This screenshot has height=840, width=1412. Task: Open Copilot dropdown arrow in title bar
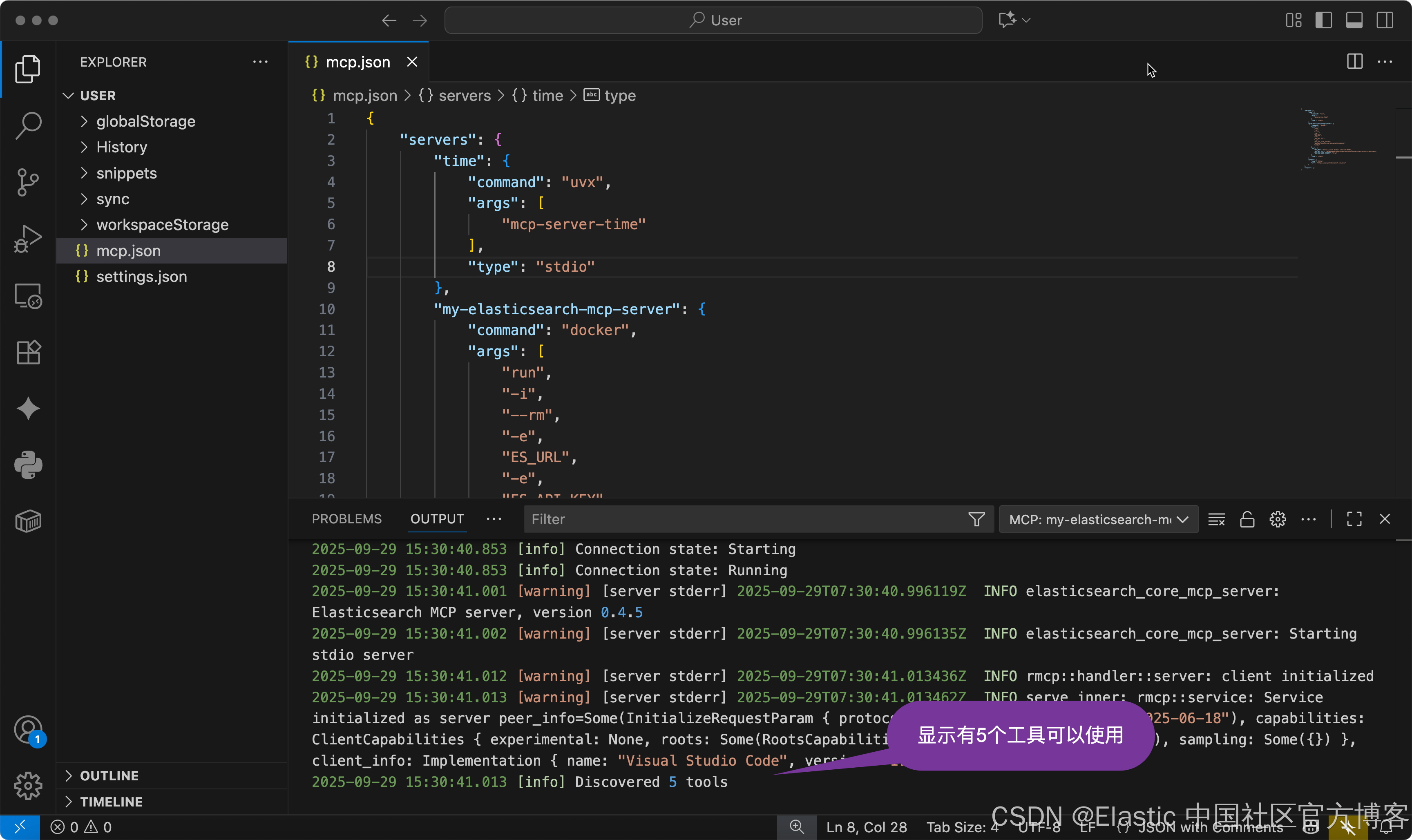(x=1027, y=20)
